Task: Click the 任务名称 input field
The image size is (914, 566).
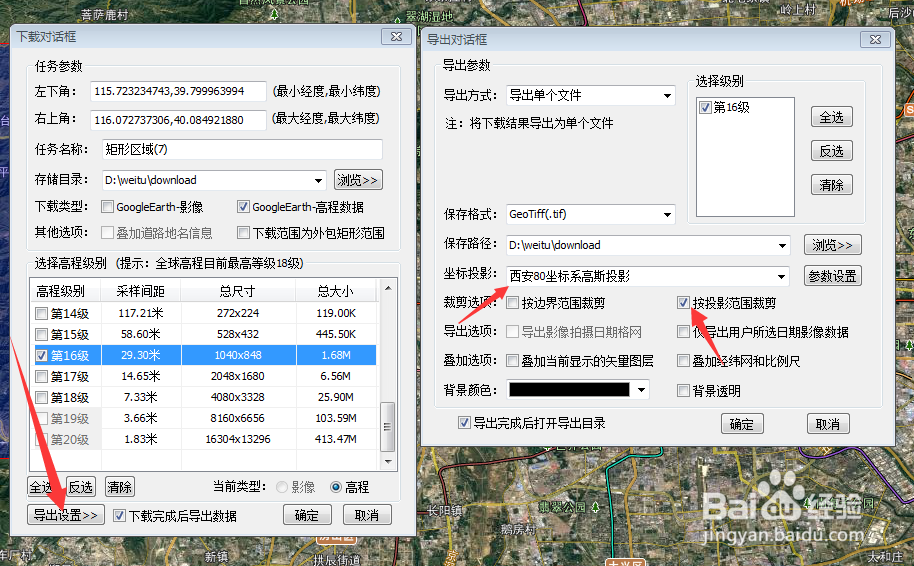Action: click(242, 149)
